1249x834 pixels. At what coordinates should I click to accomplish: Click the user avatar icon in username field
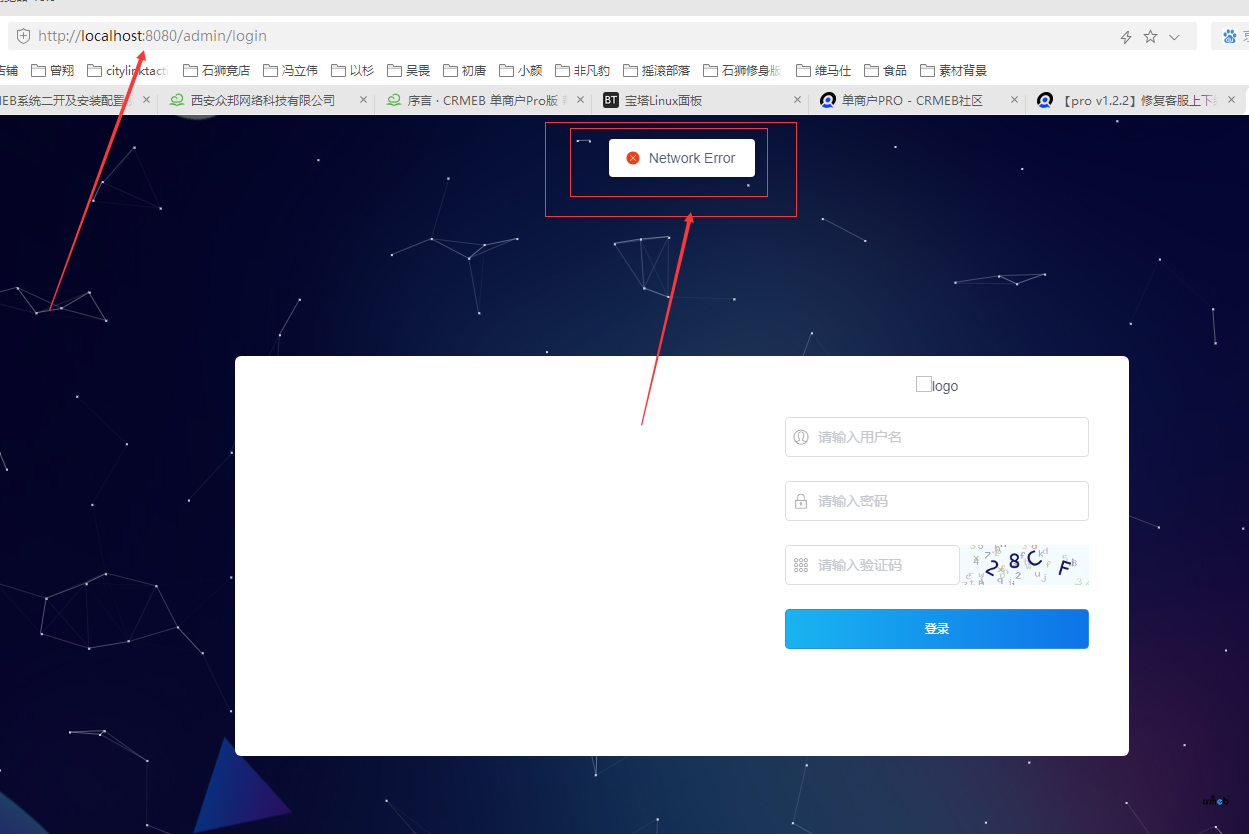pyautogui.click(x=801, y=437)
